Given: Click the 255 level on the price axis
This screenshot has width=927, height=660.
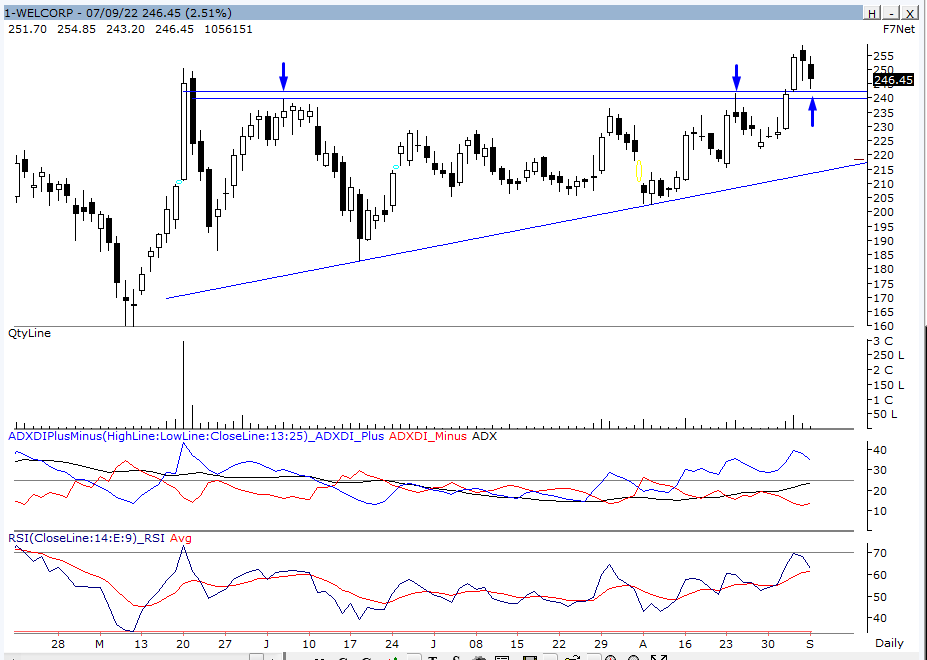Looking at the screenshot, I should tap(883, 56).
